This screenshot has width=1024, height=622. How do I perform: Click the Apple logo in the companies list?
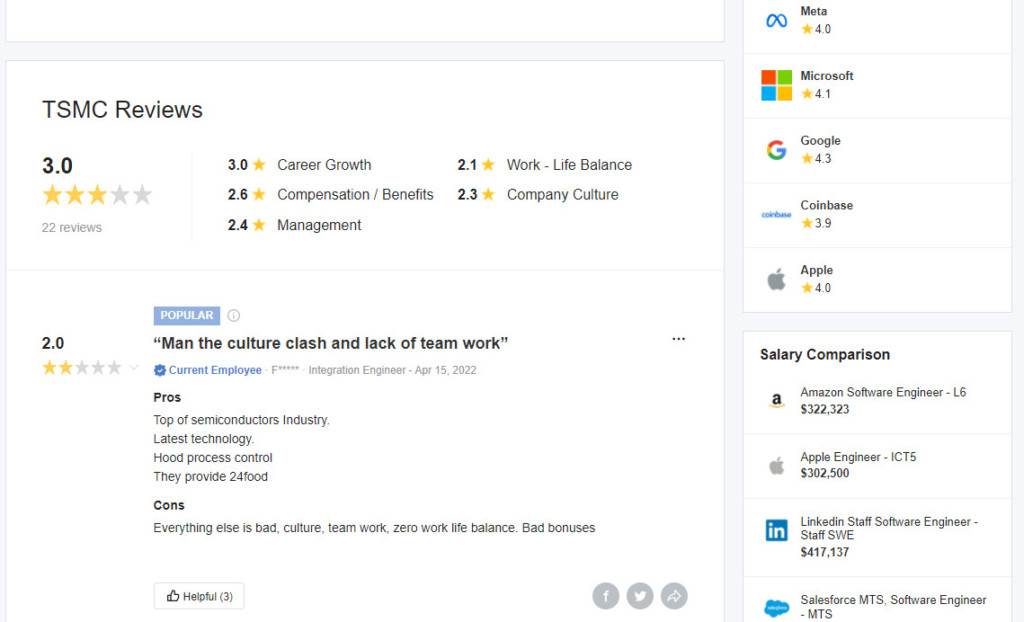[x=776, y=279]
